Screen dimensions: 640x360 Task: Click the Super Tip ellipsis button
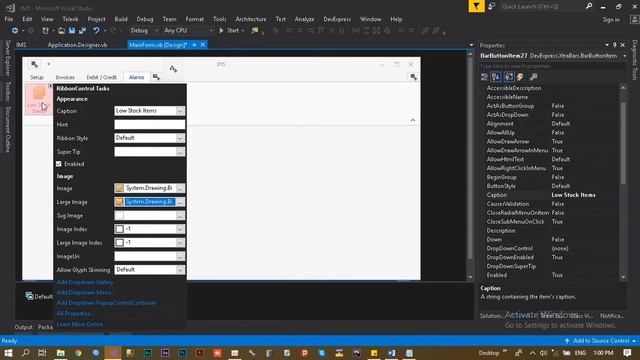pos(180,152)
